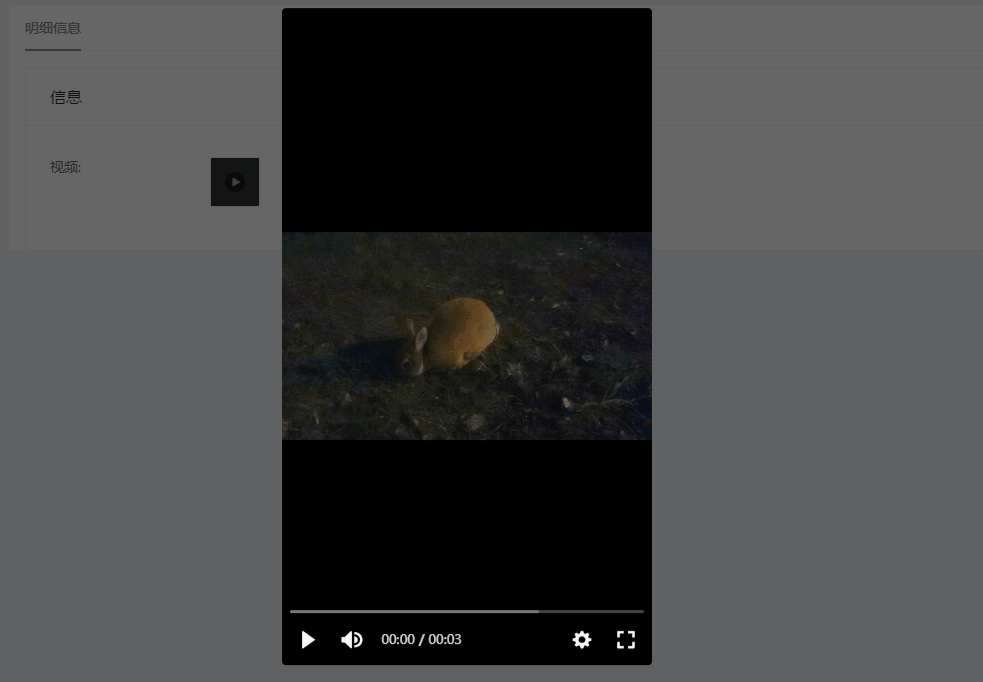This screenshot has width=983, height=682.
Task: Click the 视频: field label
Action: click(65, 167)
